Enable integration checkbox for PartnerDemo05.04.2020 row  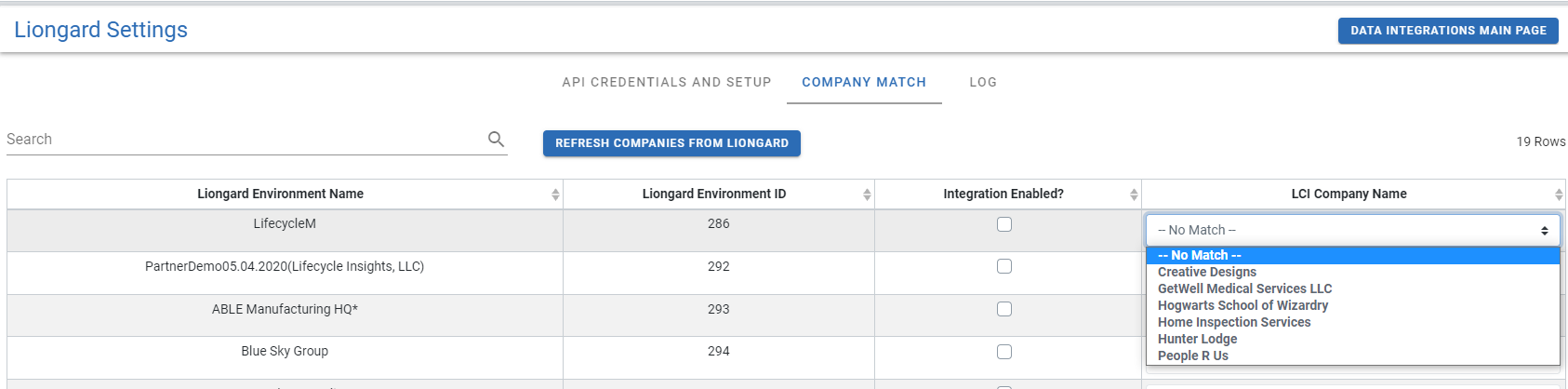(x=1004, y=266)
